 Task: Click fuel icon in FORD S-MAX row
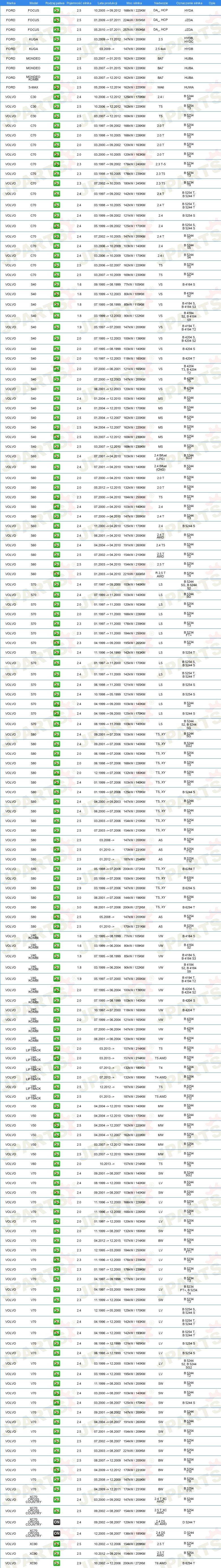tap(57, 88)
